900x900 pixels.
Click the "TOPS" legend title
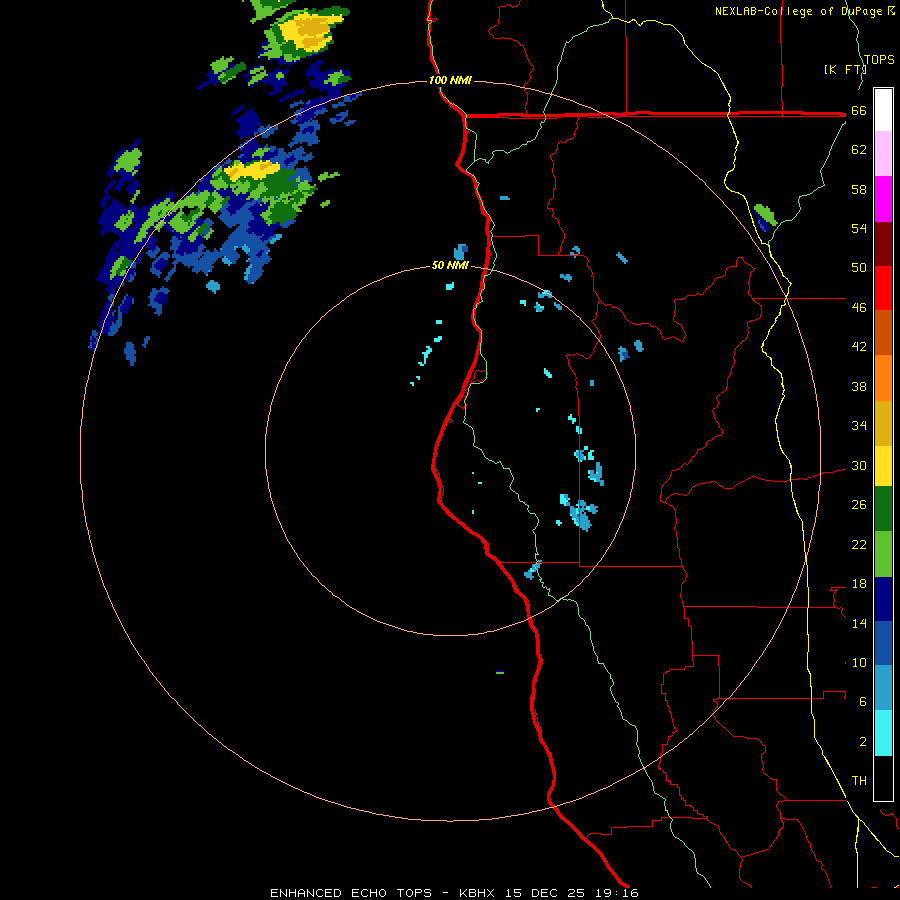pos(879,60)
